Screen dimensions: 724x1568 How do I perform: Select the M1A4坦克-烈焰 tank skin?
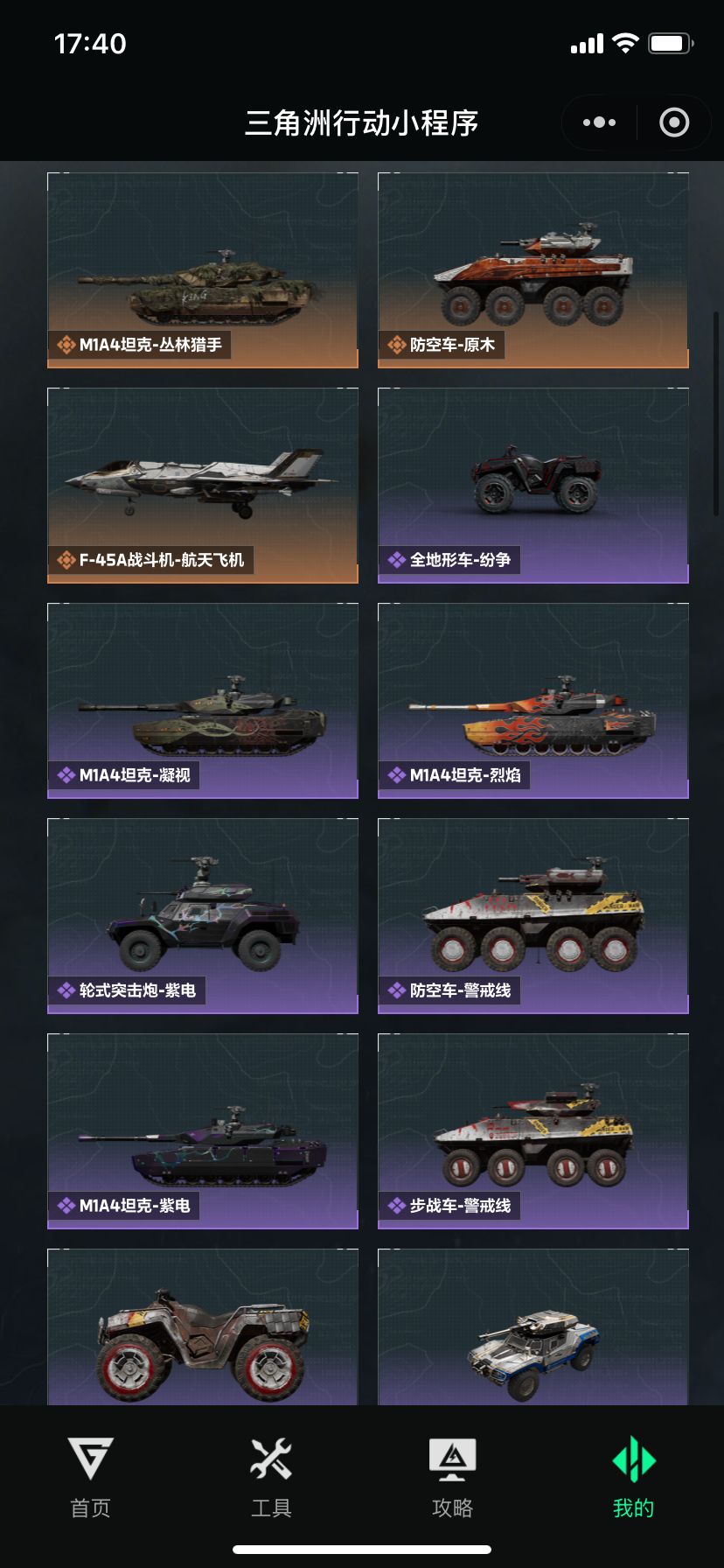click(x=533, y=700)
